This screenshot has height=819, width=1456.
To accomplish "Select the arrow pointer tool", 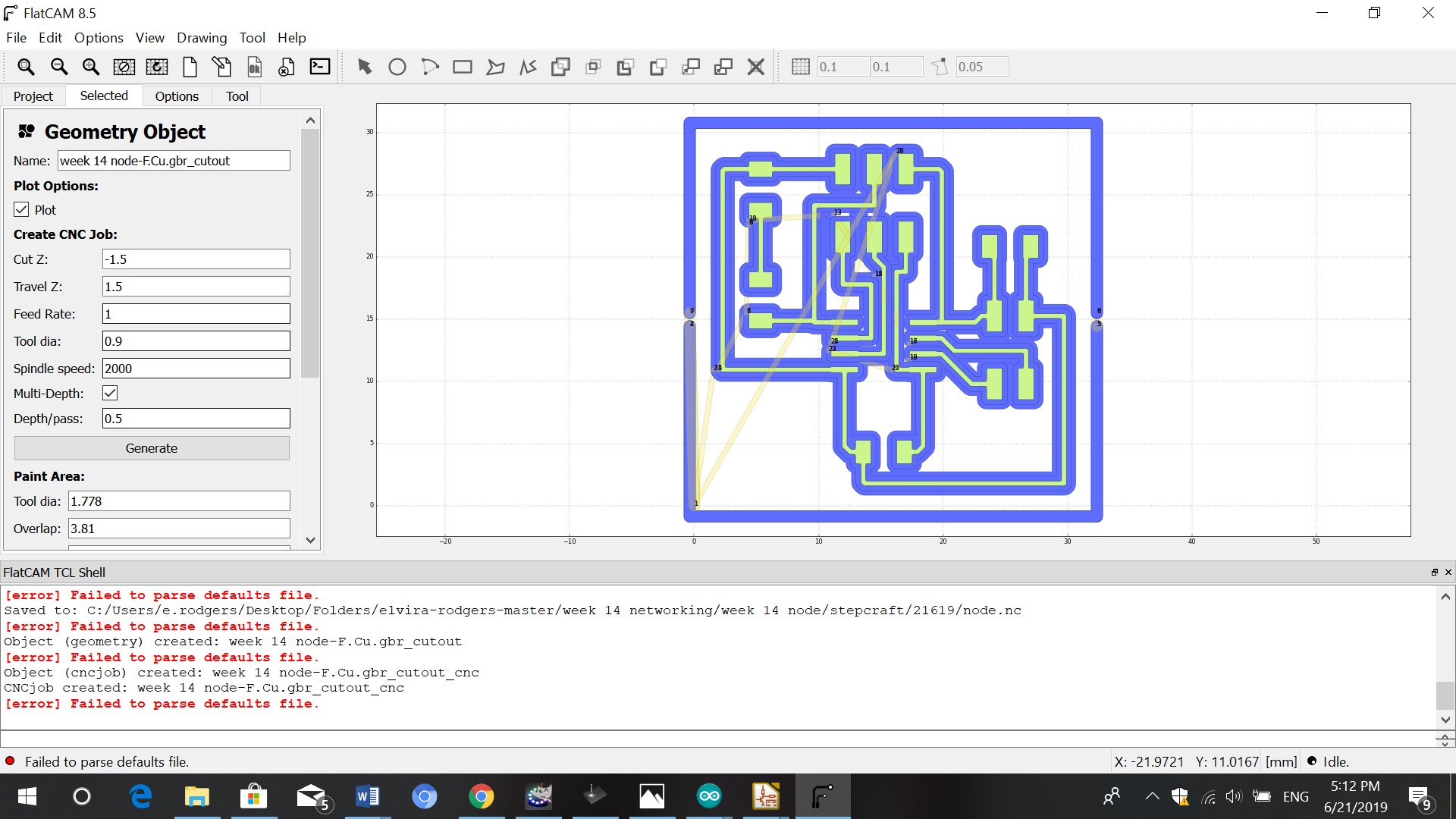I will click(x=365, y=67).
